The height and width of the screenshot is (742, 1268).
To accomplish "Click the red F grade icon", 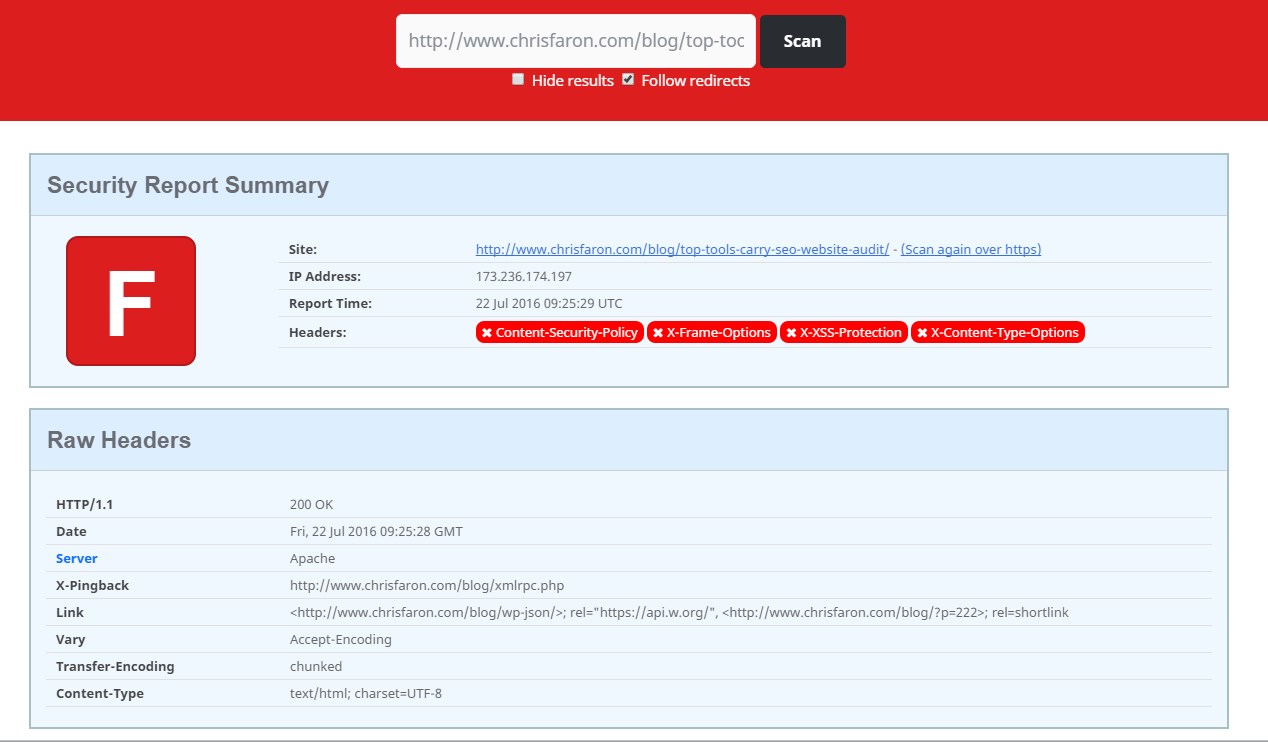I will click(131, 301).
